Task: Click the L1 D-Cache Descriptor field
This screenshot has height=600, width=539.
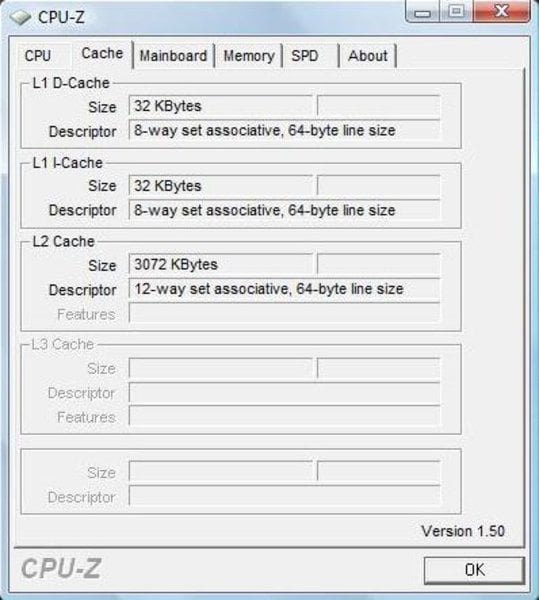Action: (284, 130)
